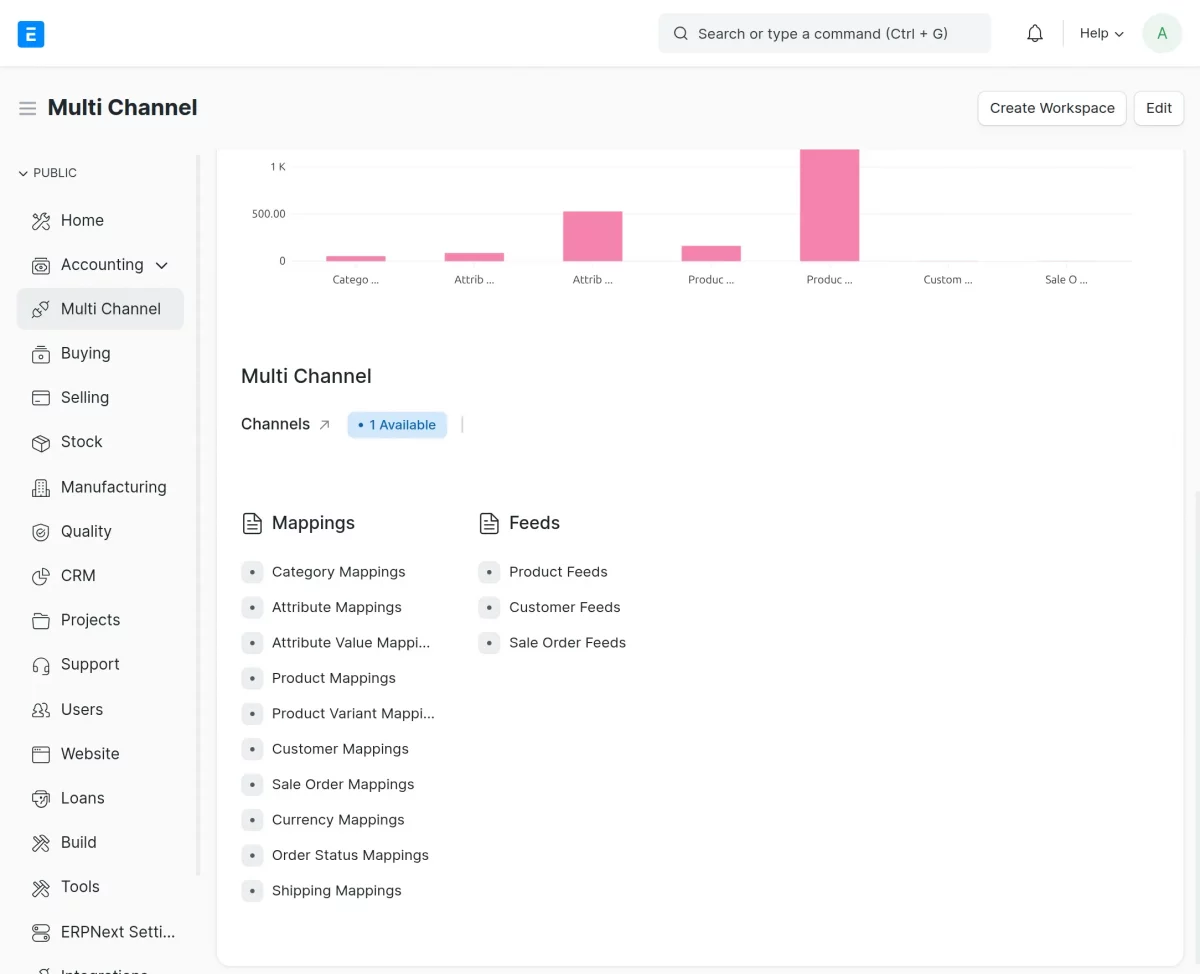Click the search magnifier icon
Screen dimensions: 1200x974
coord(681,34)
